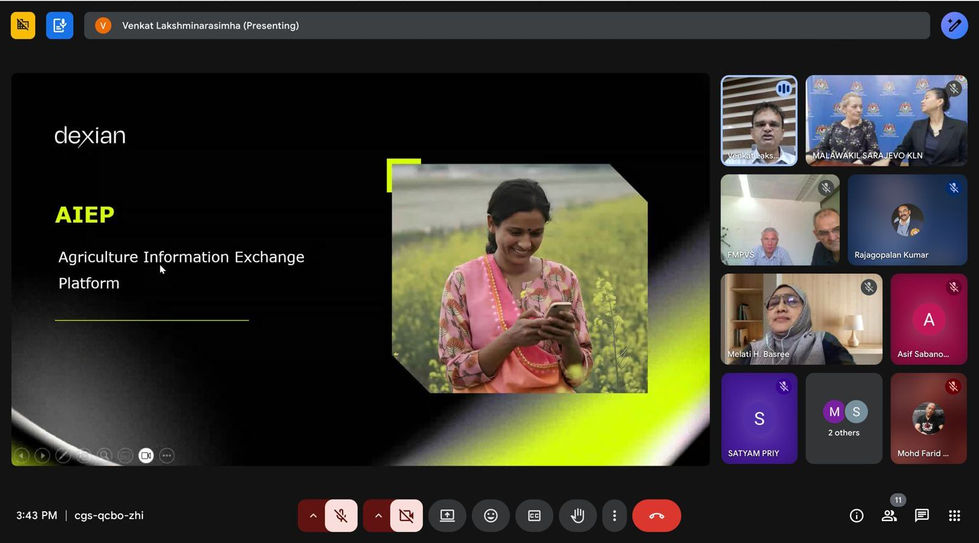Click the muted mic icon on Asif Sabano's tile
The width and height of the screenshot is (979, 543).
pos(953,287)
